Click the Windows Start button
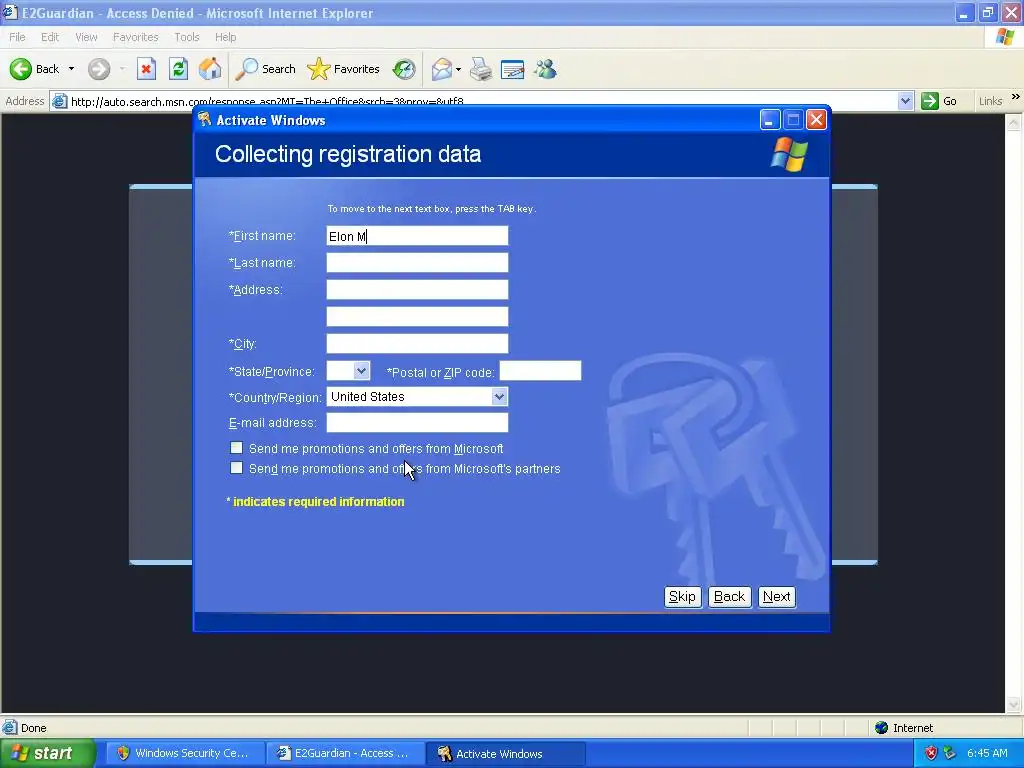1024x768 pixels. point(47,753)
